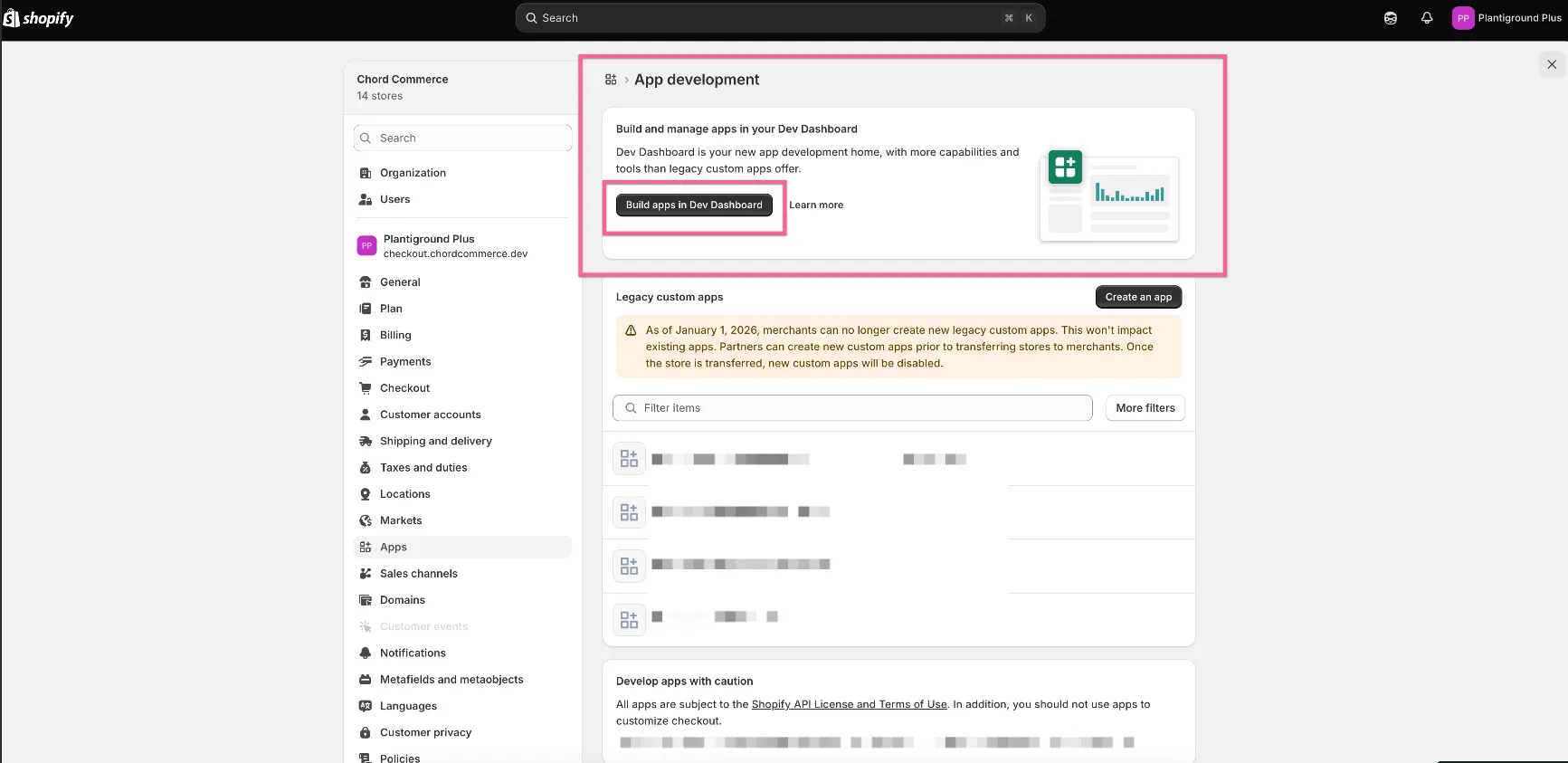This screenshot has width=1568, height=763.
Task: Click the top global Search bar
Action: (x=780, y=18)
